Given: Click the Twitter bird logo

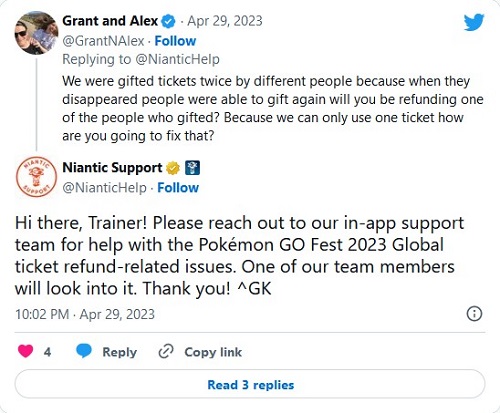Looking at the screenshot, I should [474, 22].
